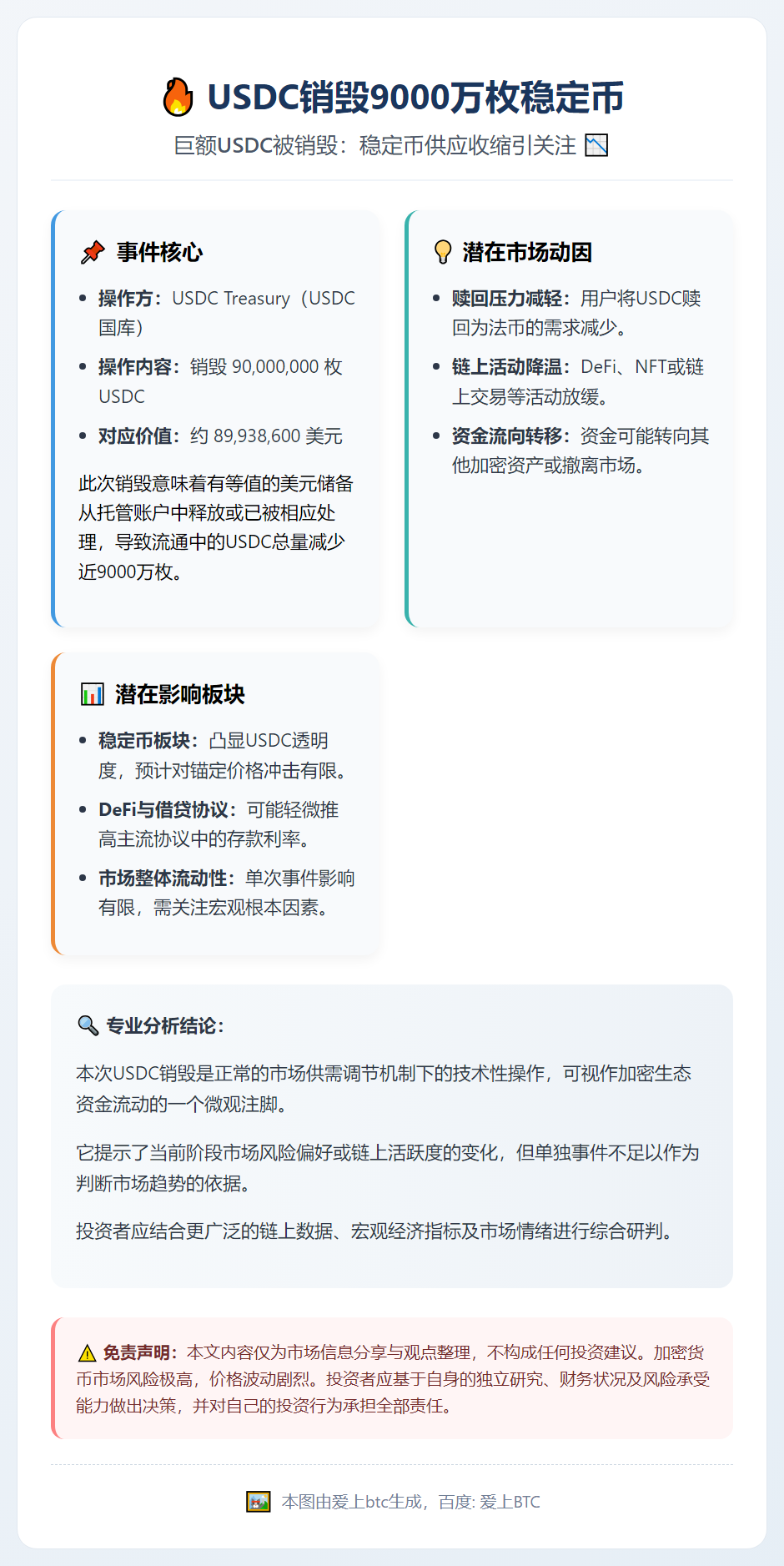This screenshot has height=1566, width=784.
Task: Click the downtrend chart icon in the subtitle
Action: pyautogui.click(x=596, y=145)
